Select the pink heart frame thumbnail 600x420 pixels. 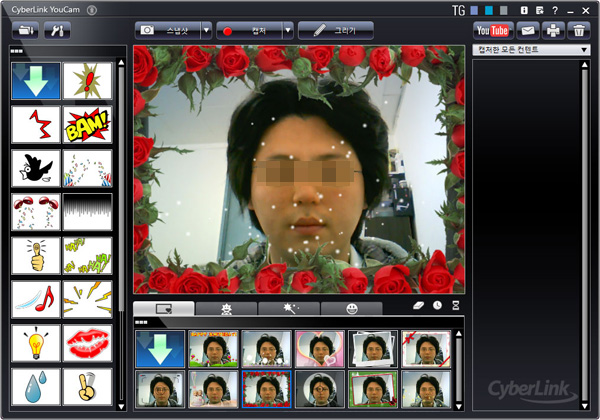pyautogui.click(x=320, y=349)
